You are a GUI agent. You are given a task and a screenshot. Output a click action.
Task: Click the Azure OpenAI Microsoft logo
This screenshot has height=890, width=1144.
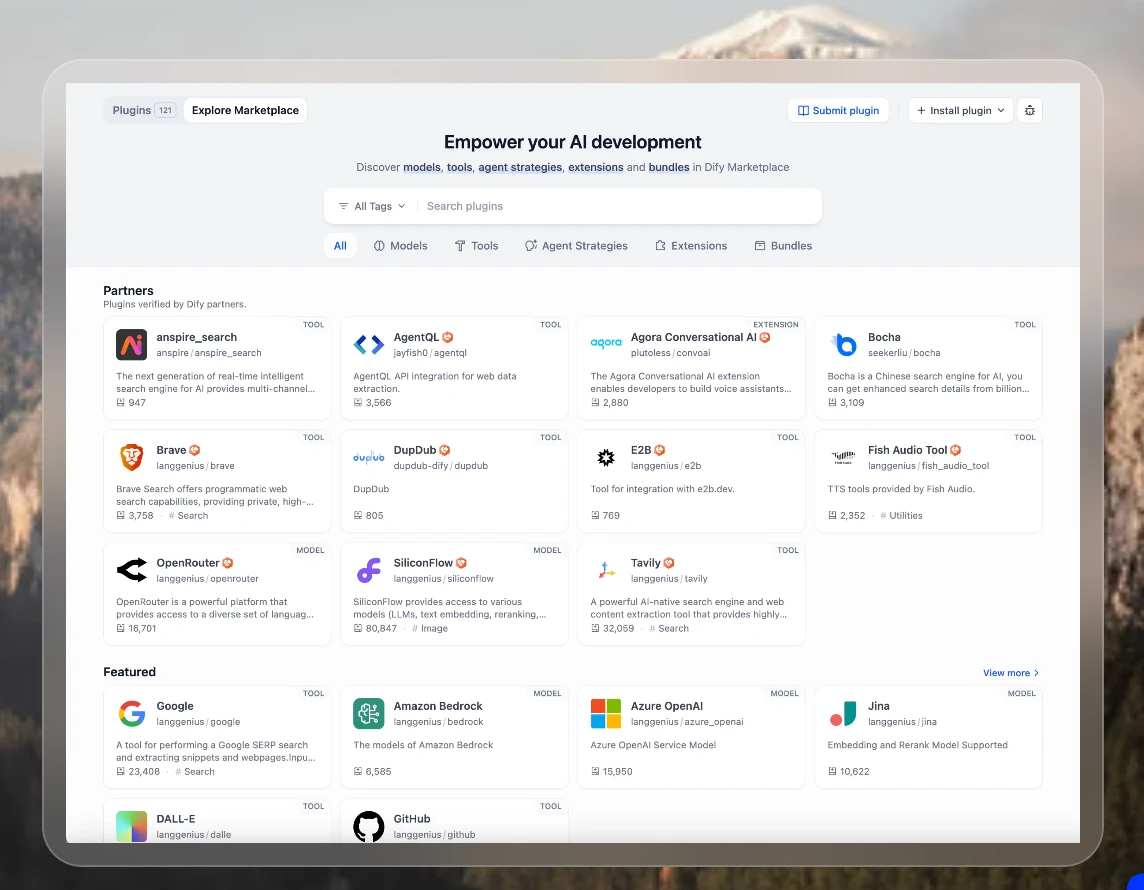tap(606, 713)
